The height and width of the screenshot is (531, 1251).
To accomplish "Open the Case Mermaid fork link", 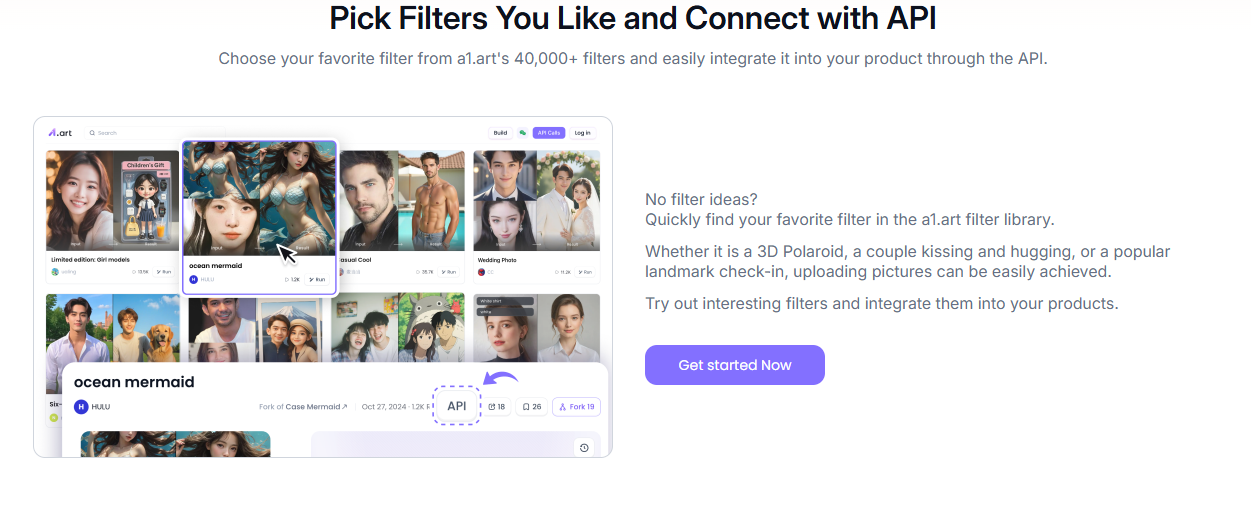I will [x=314, y=407].
